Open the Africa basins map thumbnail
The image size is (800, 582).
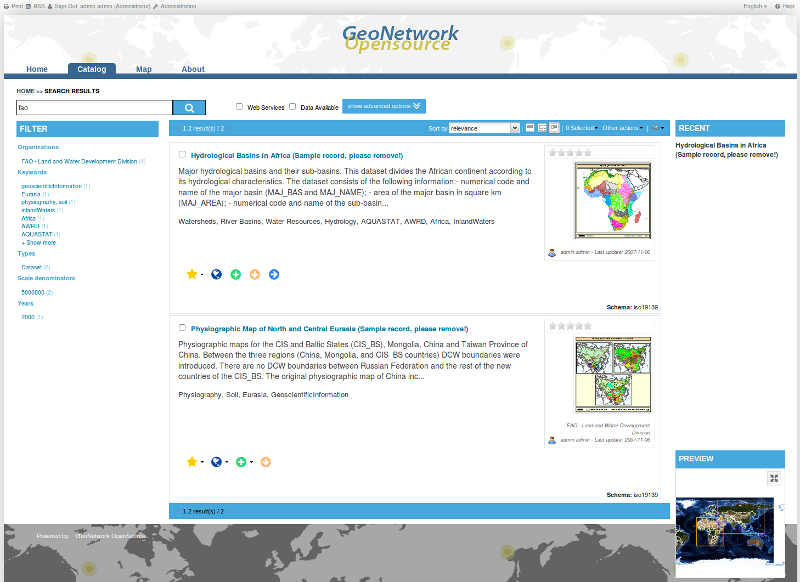pos(613,200)
